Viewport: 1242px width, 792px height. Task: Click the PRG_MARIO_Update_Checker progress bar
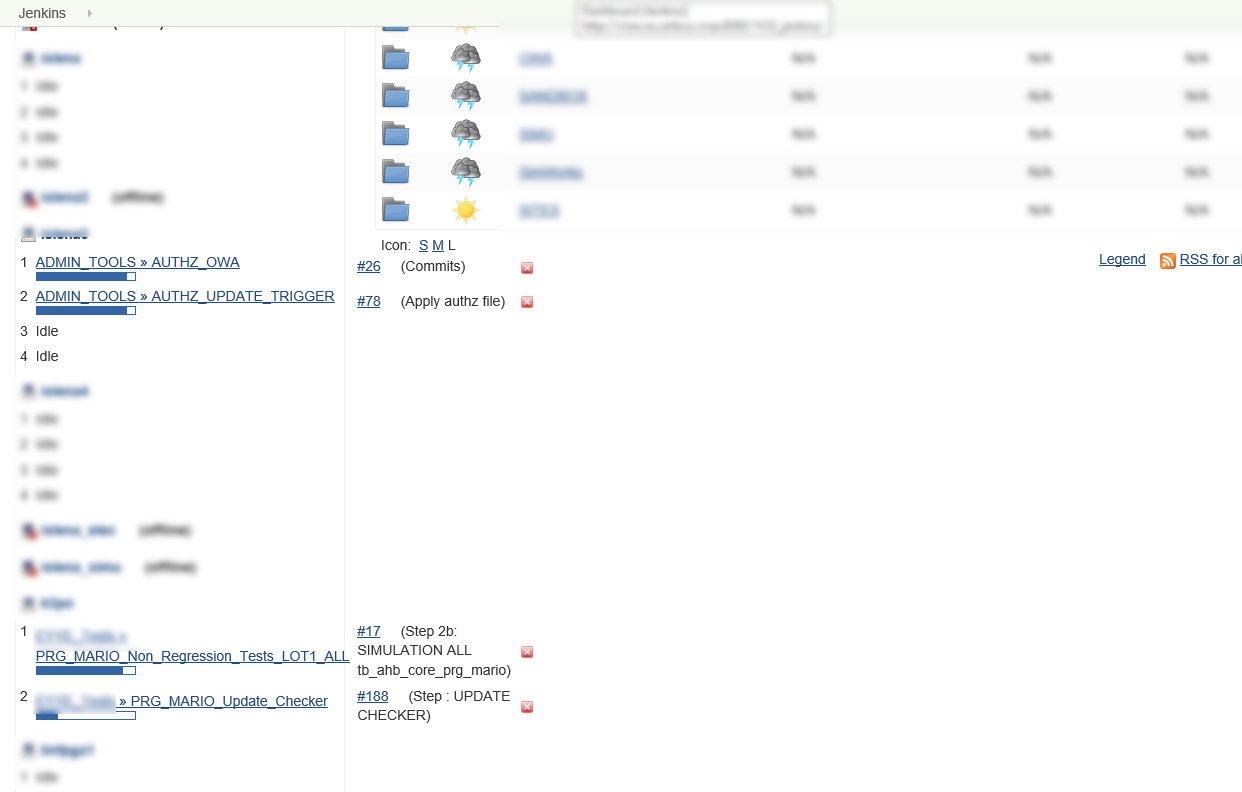click(x=86, y=716)
